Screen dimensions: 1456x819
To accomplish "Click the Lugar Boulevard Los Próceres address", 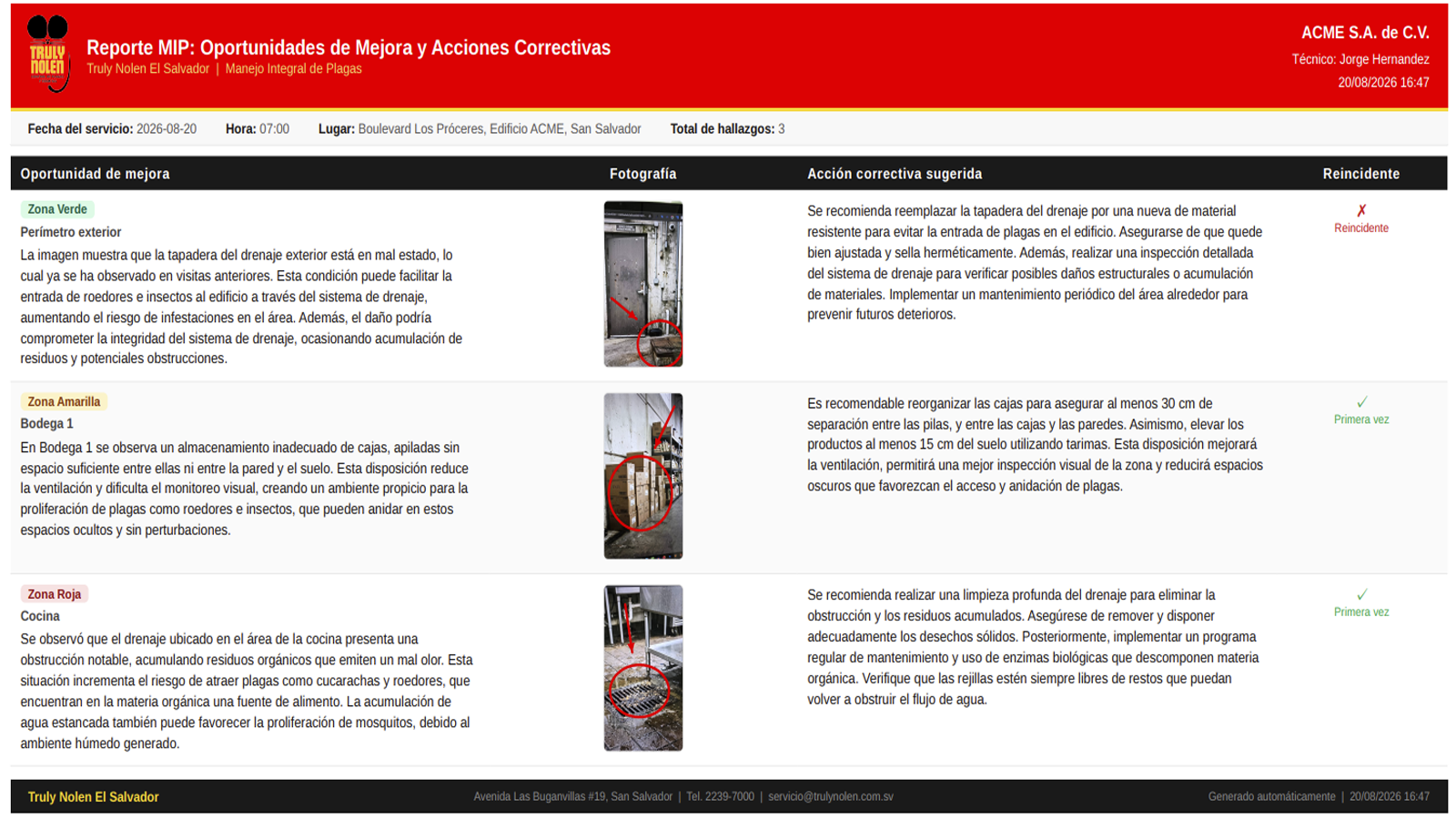I will coord(480,129).
